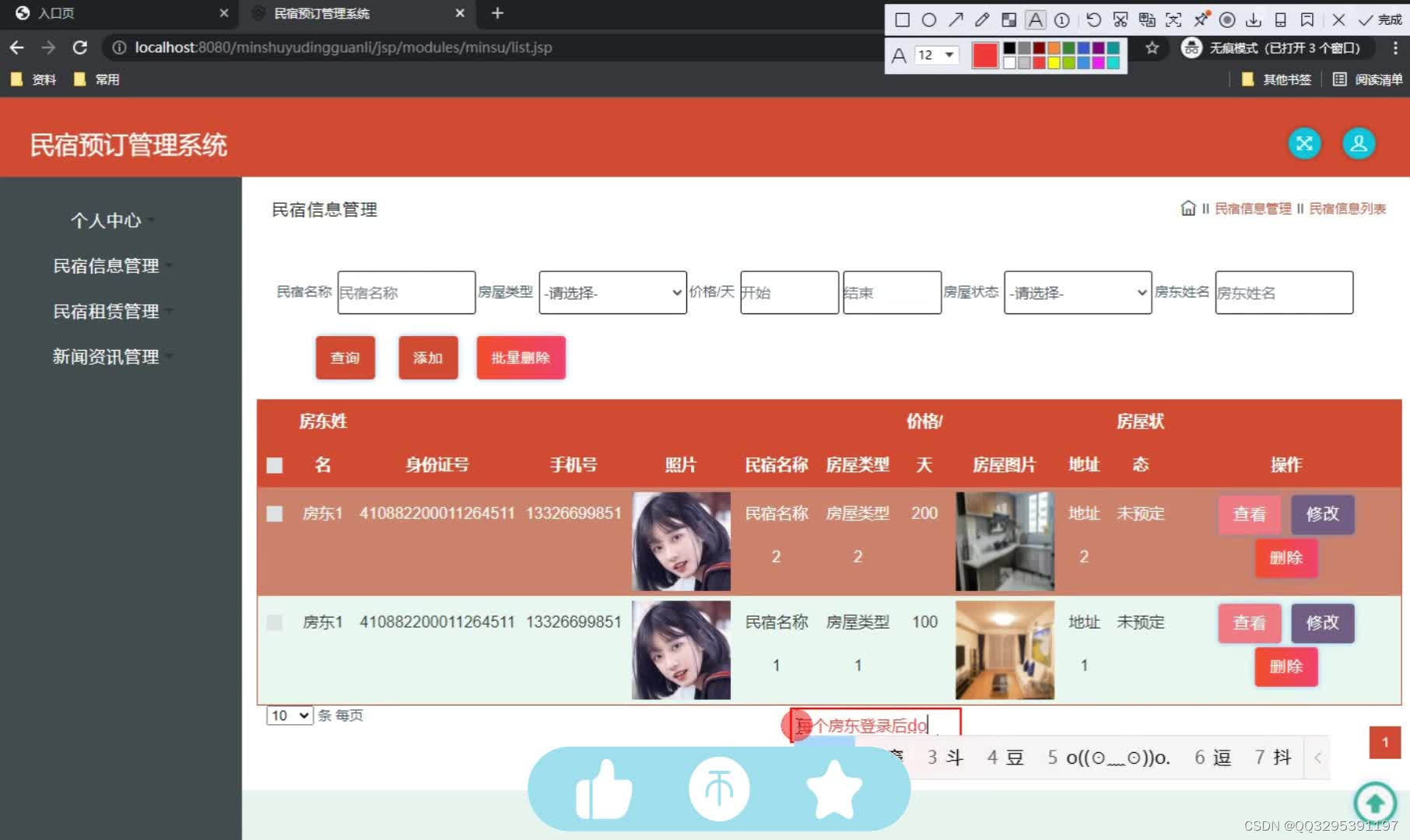Check the checkbox for the 100-price row
Viewport: 1410px width, 840px height.
275,622
